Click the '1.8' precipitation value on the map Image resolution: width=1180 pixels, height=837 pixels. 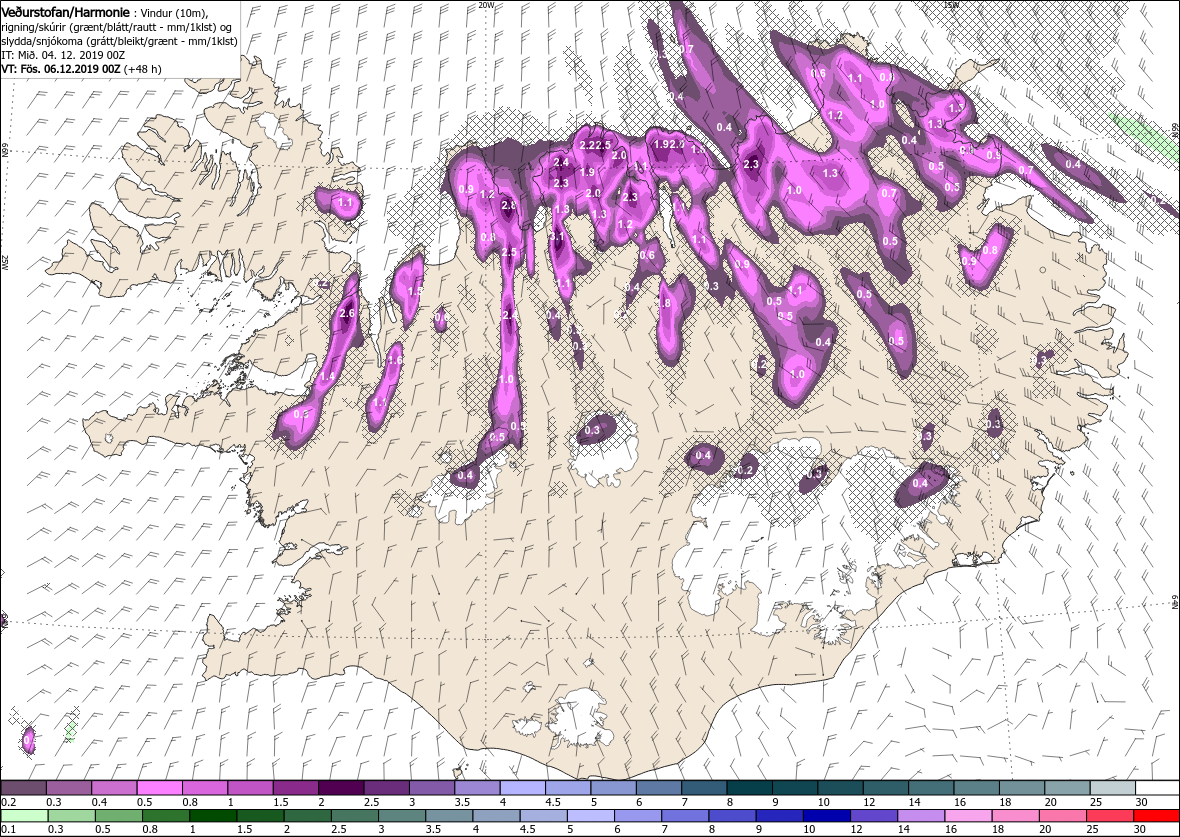[x=664, y=303]
